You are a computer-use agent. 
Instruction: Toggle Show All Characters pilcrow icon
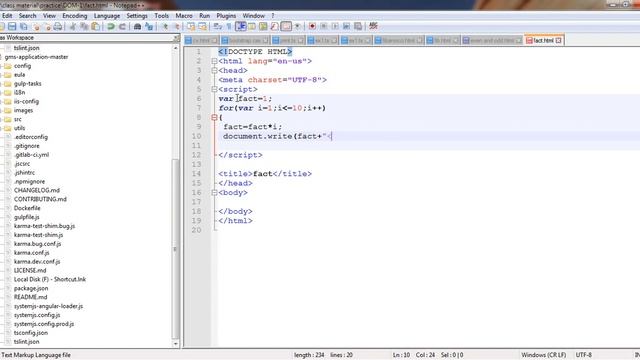click(229, 27)
